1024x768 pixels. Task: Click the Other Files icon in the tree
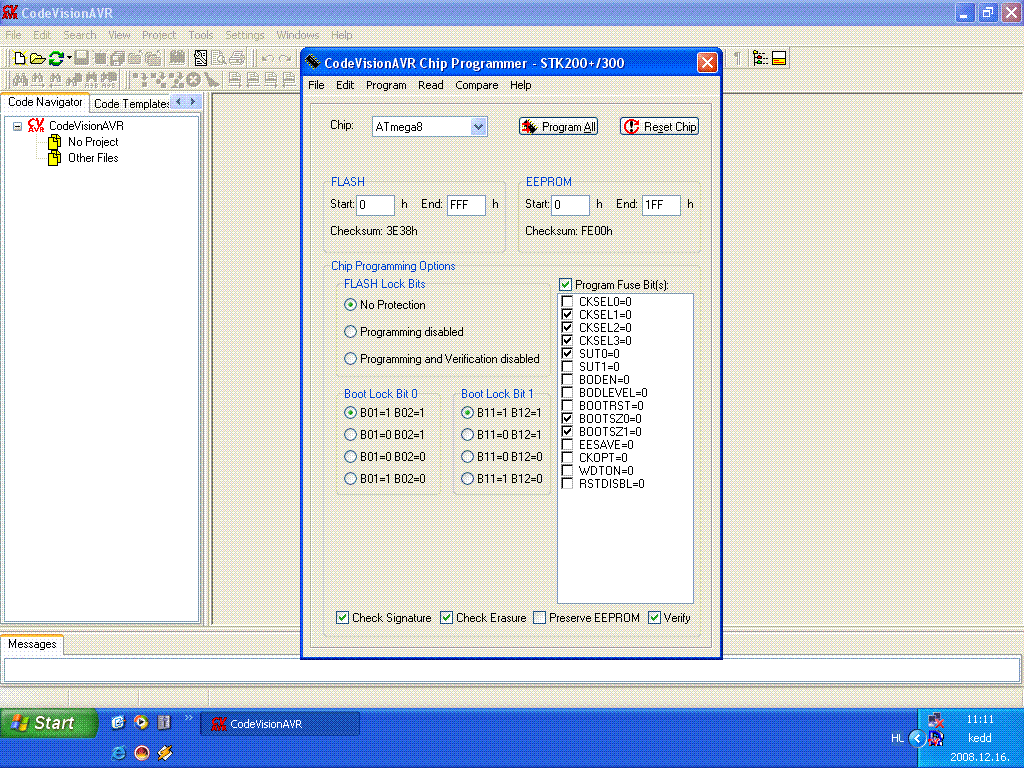tap(55, 158)
